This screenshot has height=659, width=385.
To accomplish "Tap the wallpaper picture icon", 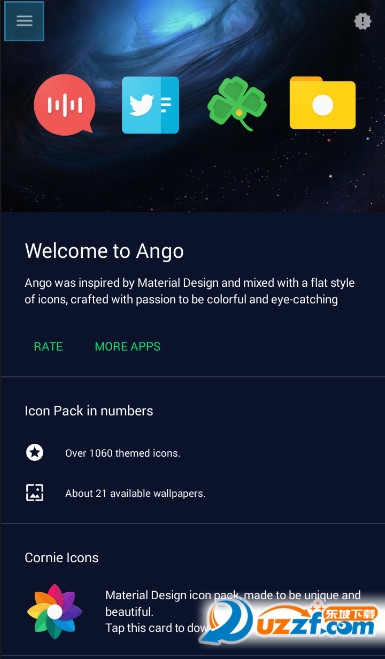I will point(34,493).
